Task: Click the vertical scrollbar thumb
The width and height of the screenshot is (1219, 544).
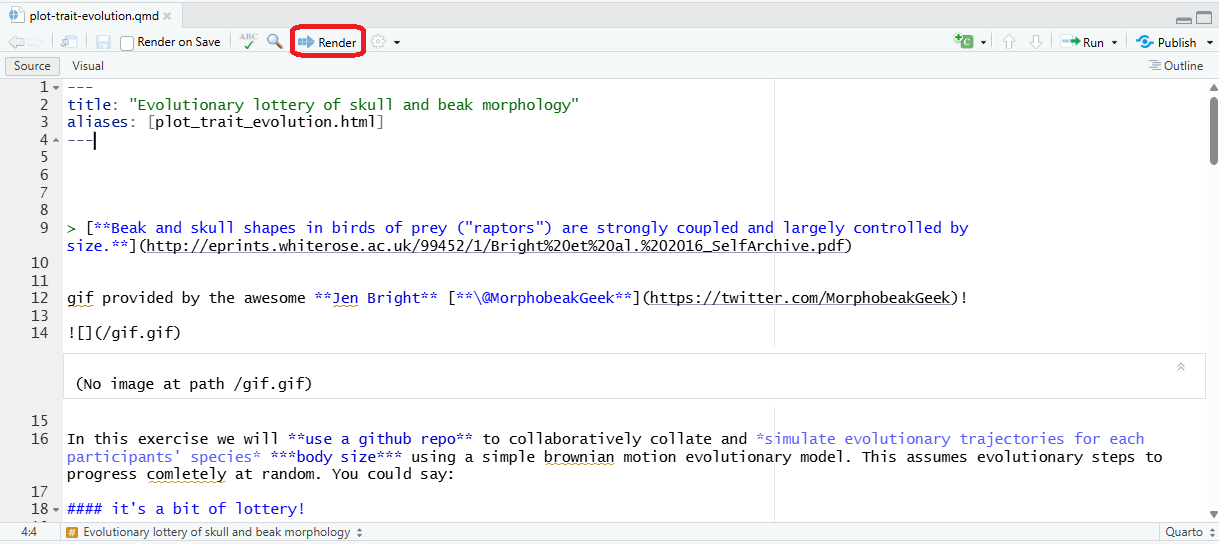Action: (x=1213, y=130)
